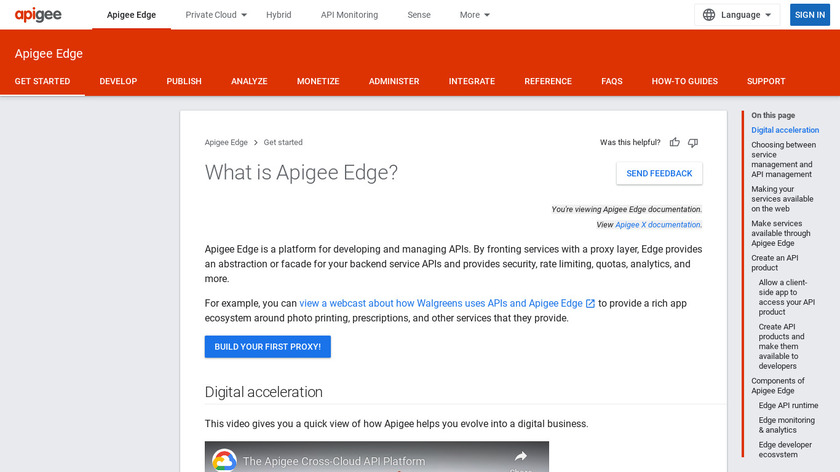Screen dimensions: 840x472
Task: Select the API Monitoring menu item
Action: (349, 15)
